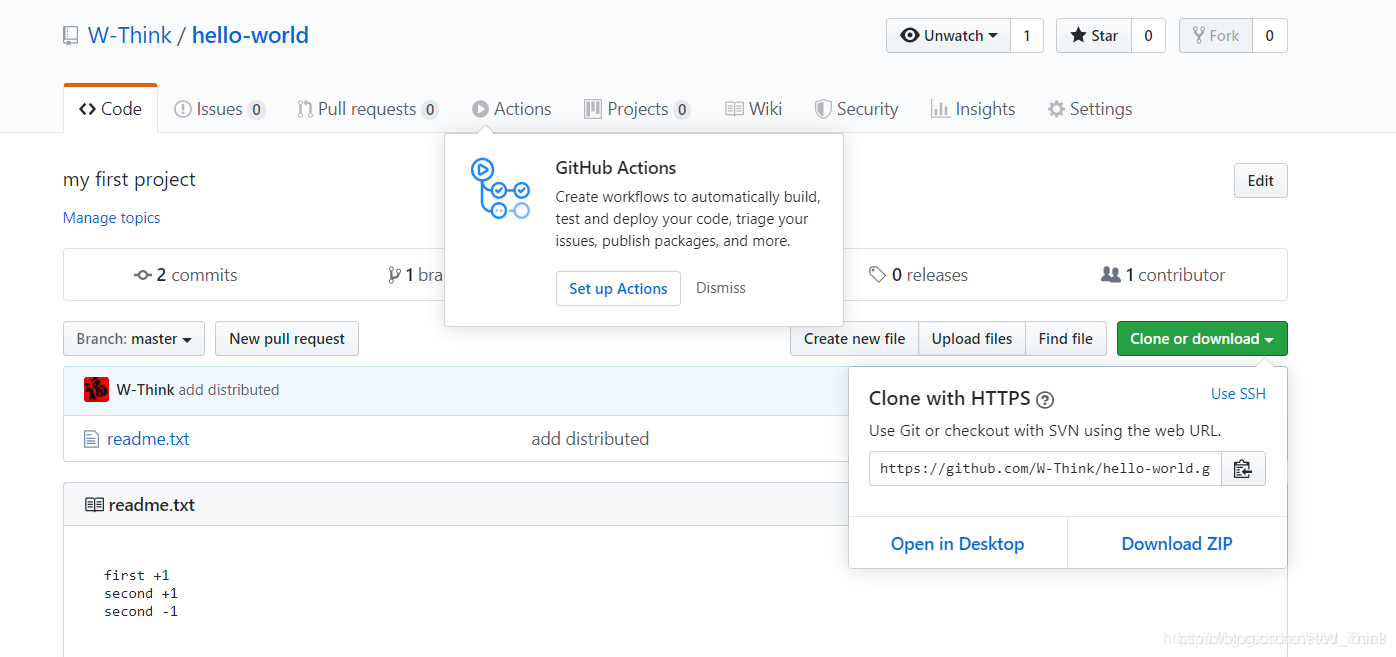Click the GitHub Actions workflow illustration icon
This screenshot has height=657, width=1396.
pyautogui.click(x=500, y=189)
